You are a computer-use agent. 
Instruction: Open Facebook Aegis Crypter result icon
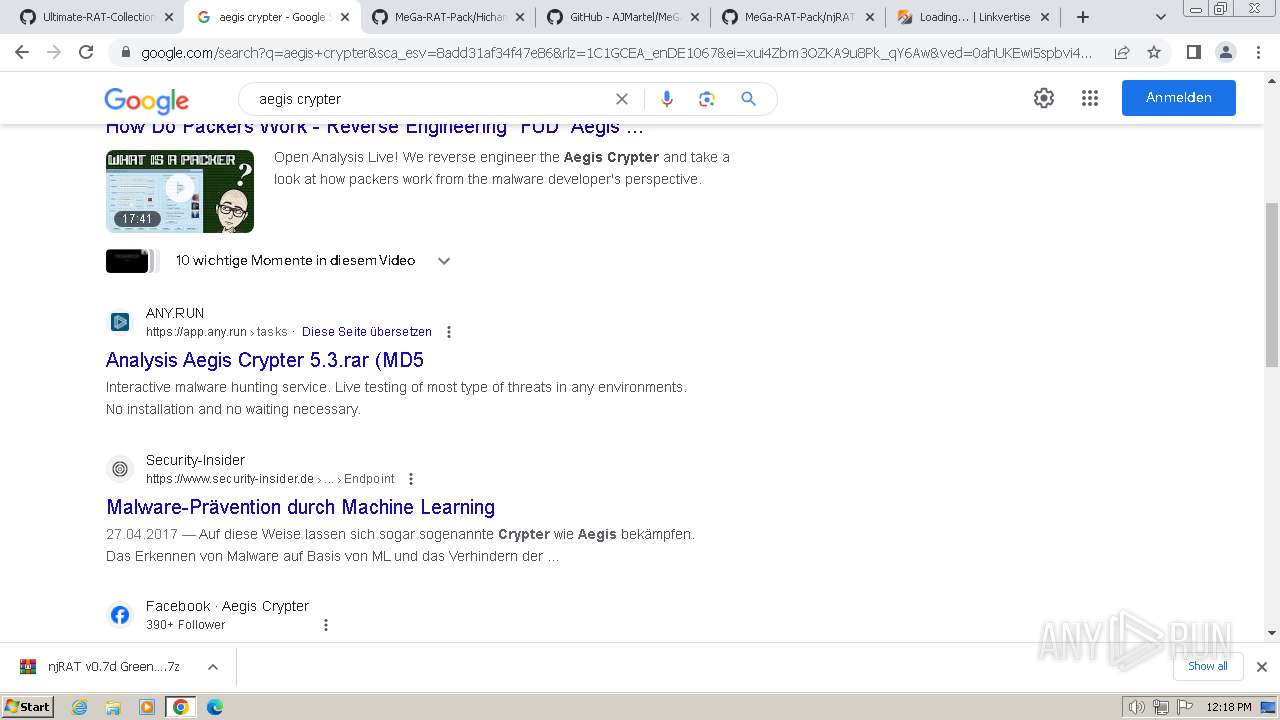120,615
